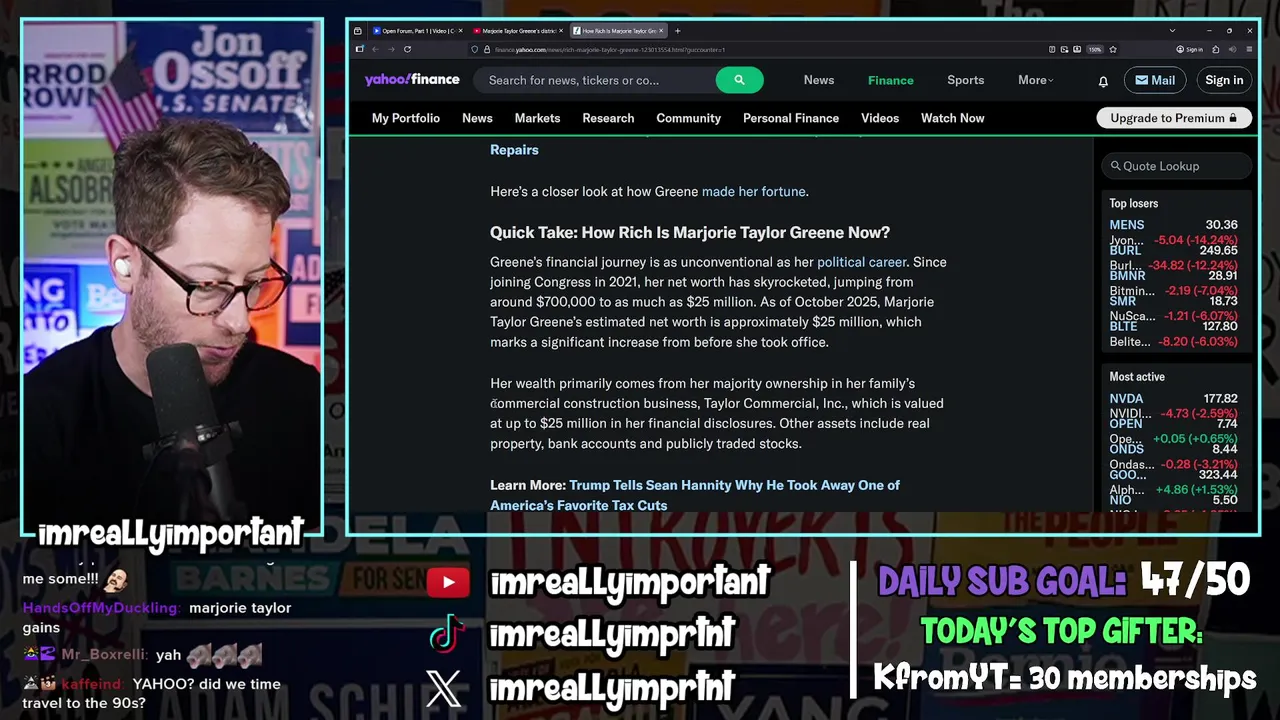Open the SMR ticker in Top losers
Screen dimensions: 1280x720
[x=1122, y=301]
